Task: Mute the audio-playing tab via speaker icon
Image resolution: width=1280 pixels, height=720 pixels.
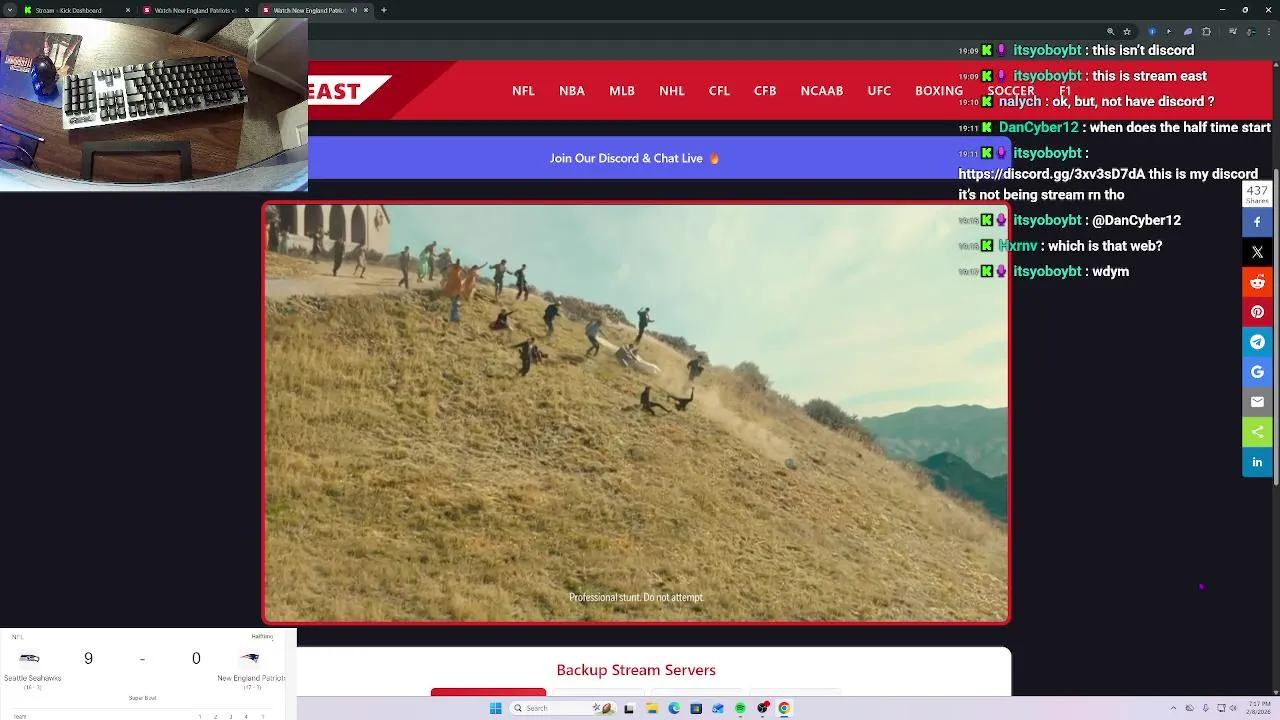Action: tap(354, 10)
